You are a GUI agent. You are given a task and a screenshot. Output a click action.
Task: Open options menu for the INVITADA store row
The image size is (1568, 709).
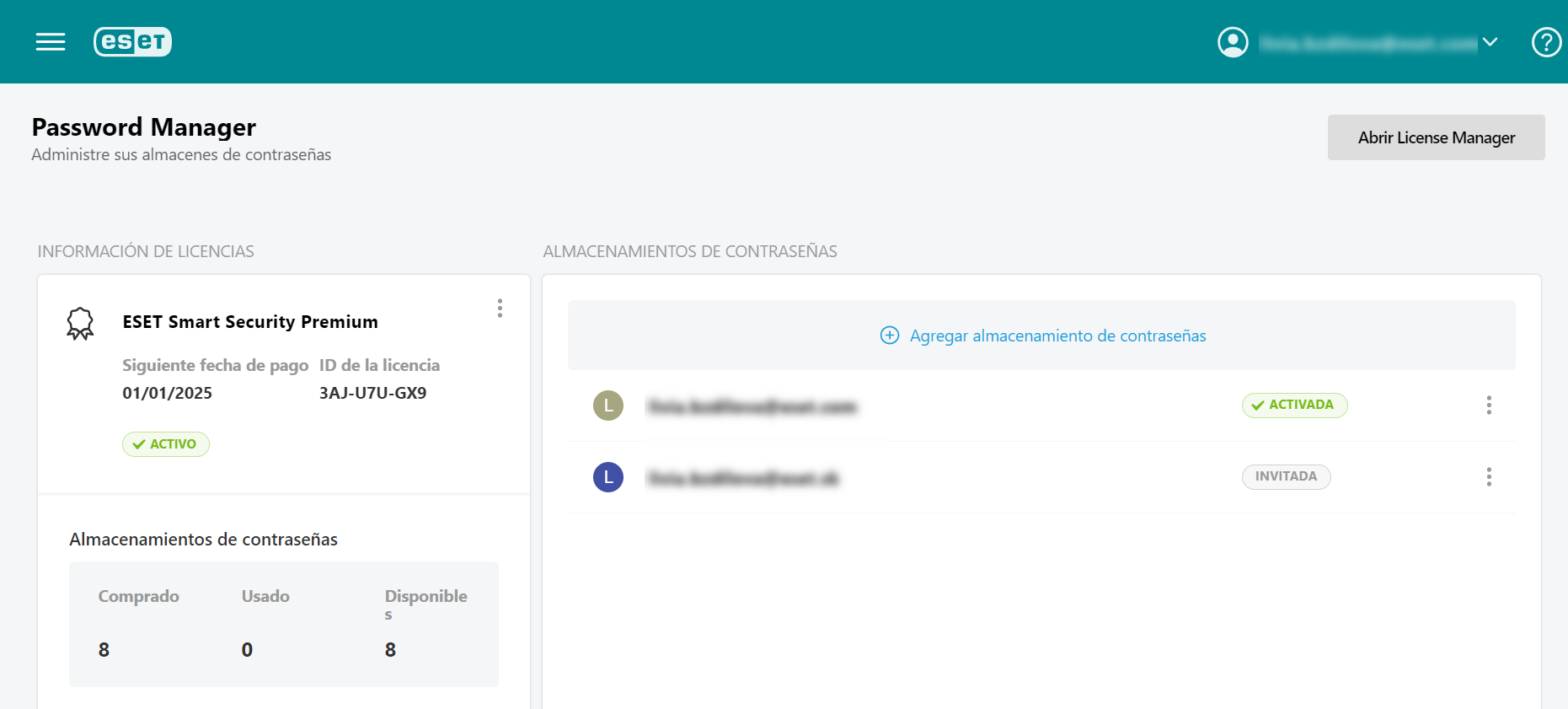1489,477
